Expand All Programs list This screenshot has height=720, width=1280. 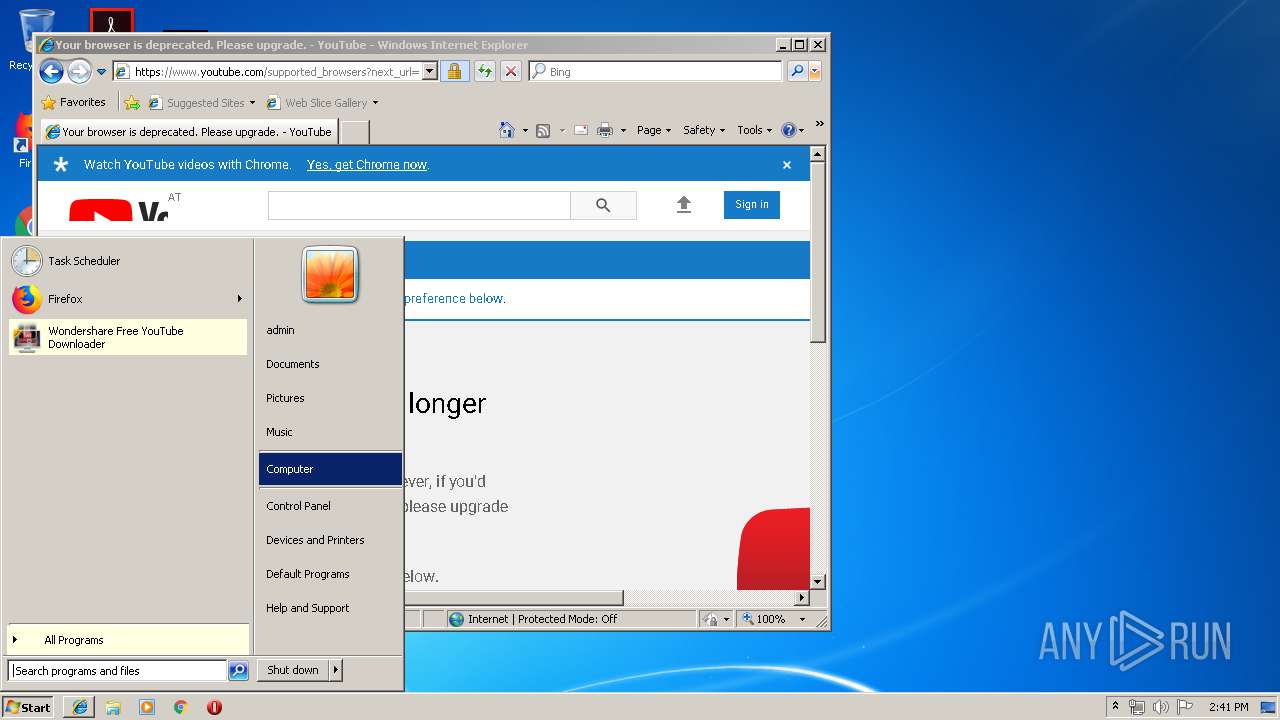tap(127, 640)
